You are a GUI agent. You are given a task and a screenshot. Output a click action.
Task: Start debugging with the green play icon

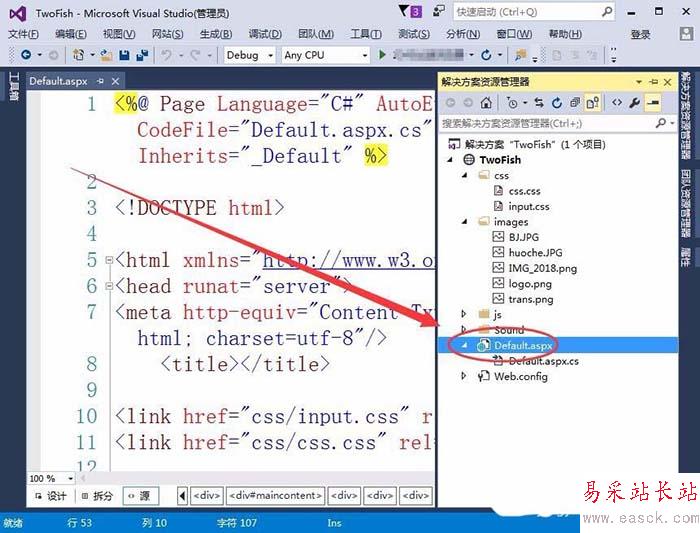tap(382, 55)
